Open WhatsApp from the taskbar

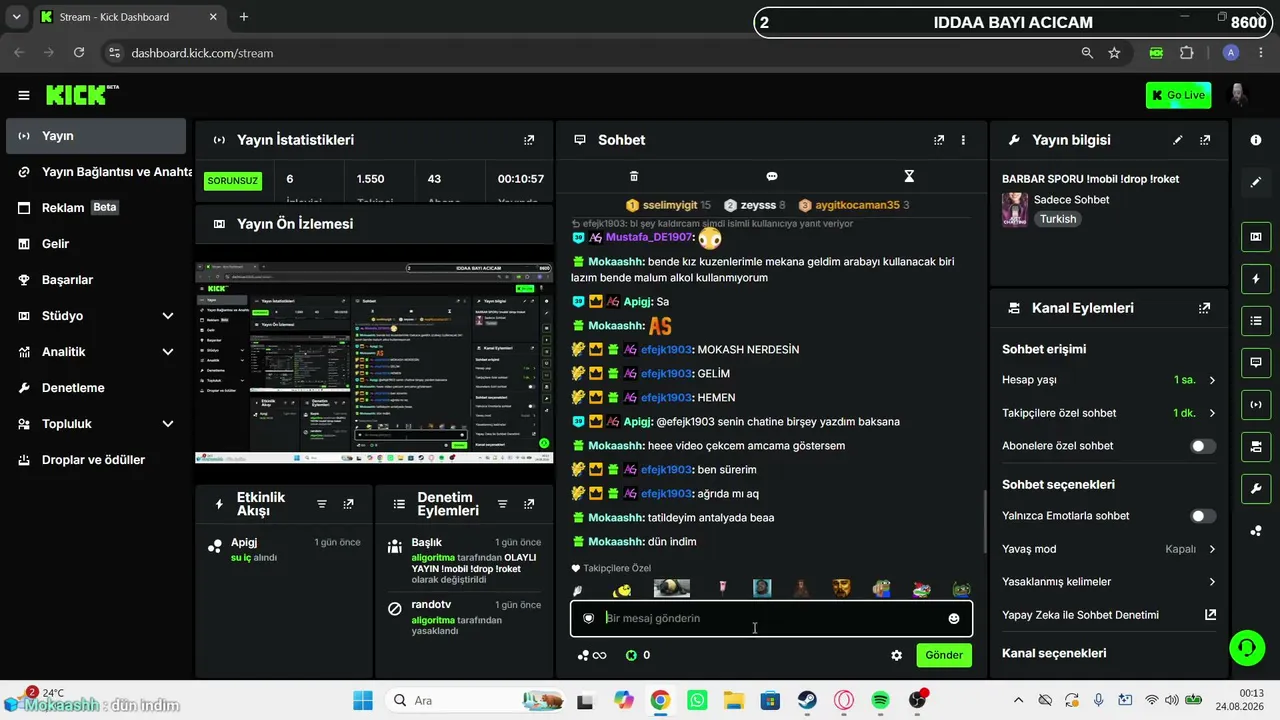(697, 700)
